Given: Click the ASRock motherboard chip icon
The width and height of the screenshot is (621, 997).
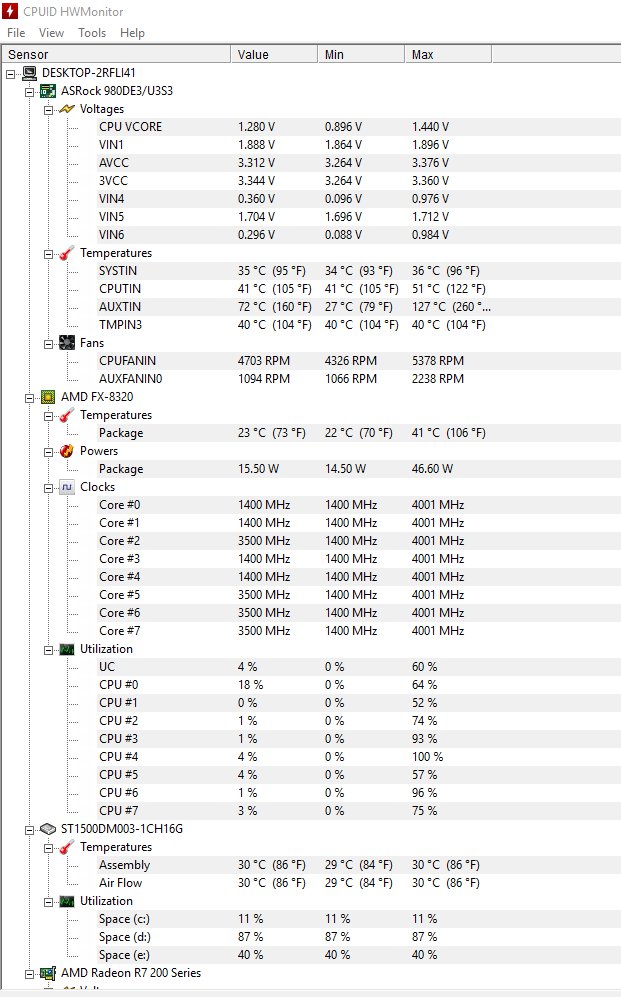Looking at the screenshot, I should pos(47,91).
